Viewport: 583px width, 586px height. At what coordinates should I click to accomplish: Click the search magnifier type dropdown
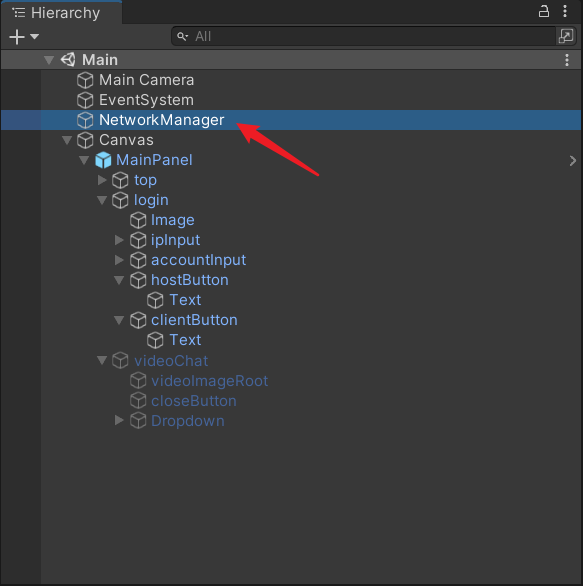point(182,36)
